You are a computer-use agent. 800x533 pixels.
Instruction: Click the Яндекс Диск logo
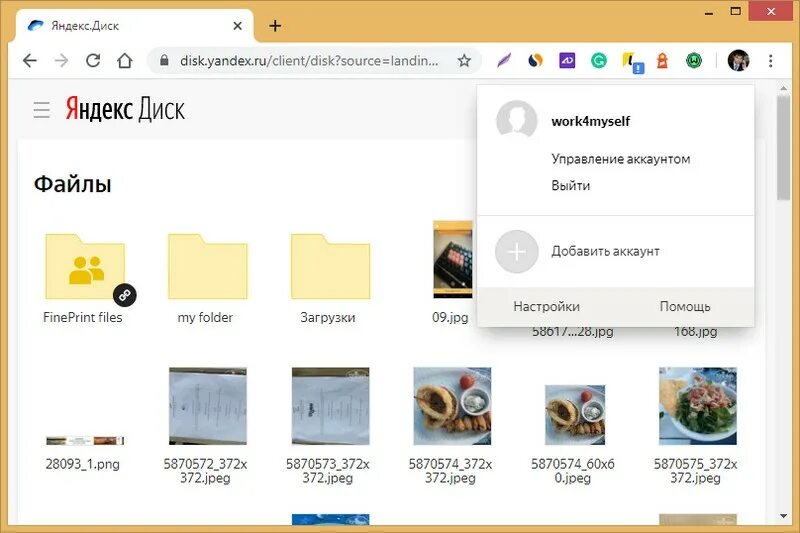click(x=125, y=109)
